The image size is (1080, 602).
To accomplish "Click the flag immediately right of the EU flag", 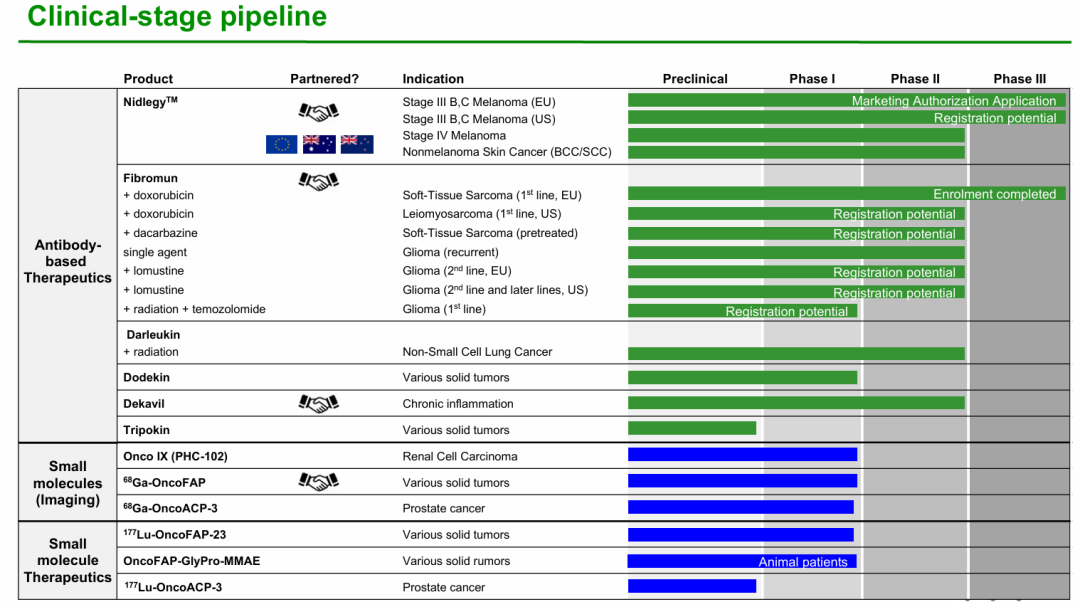I will [319, 144].
